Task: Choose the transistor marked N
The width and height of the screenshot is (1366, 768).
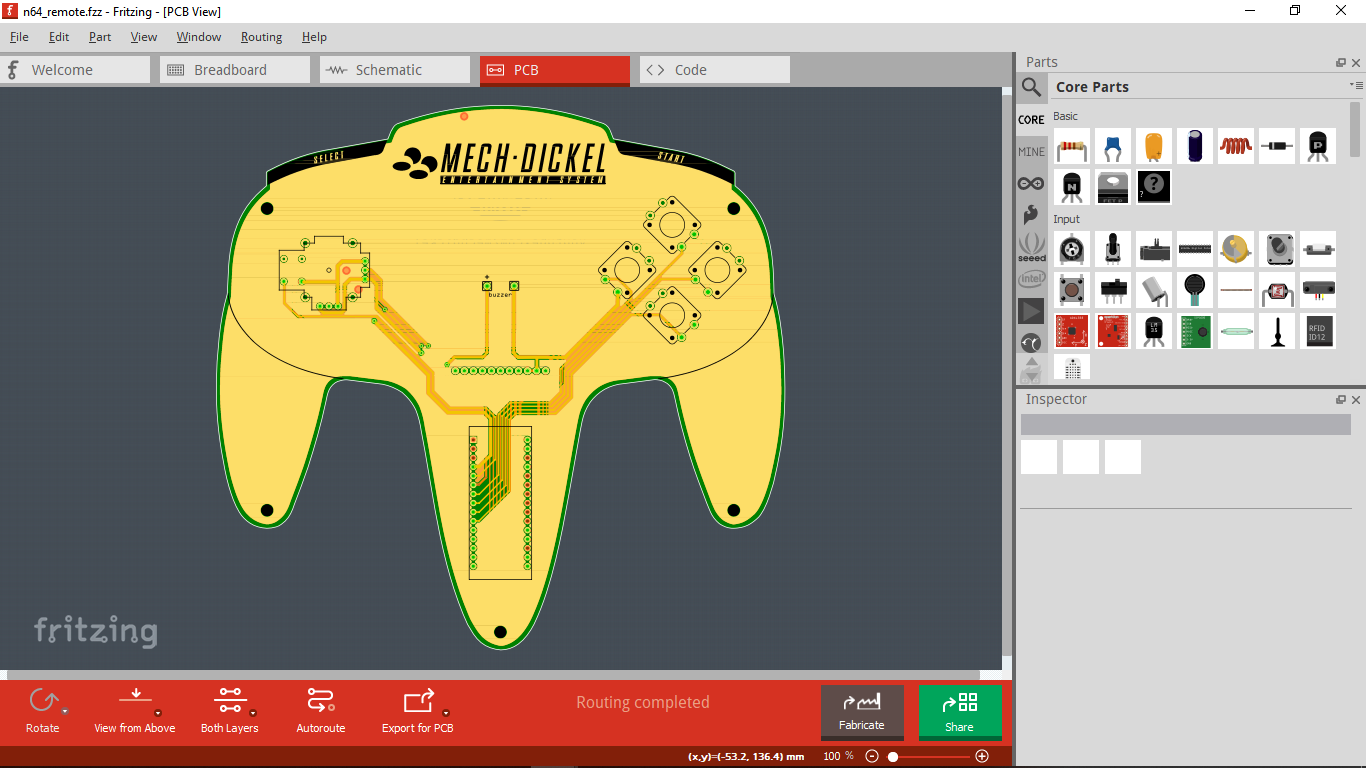Action: pos(1073,186)
